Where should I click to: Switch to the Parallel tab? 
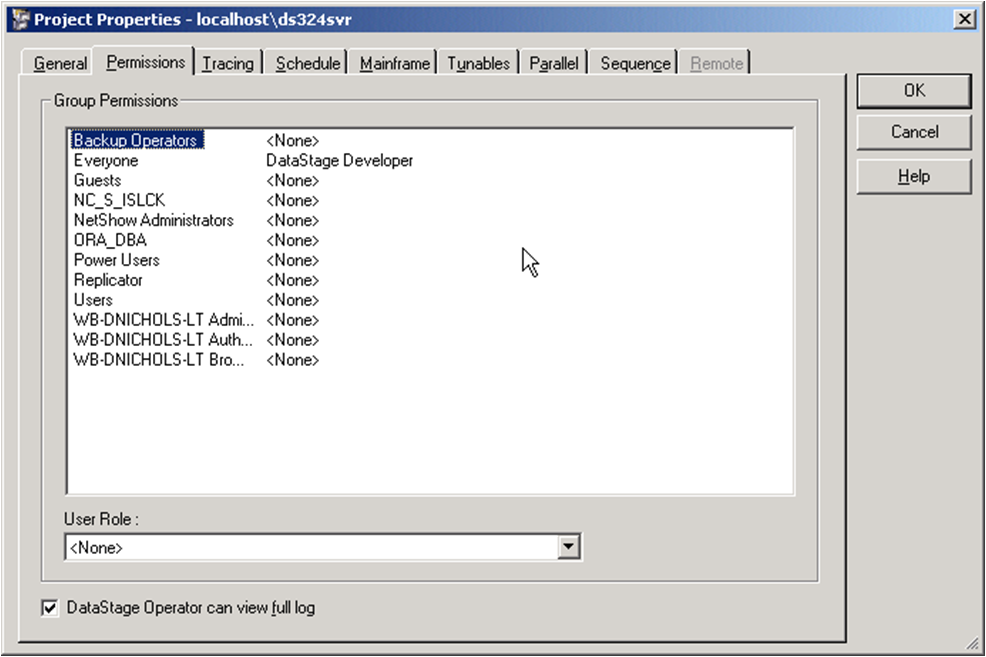(554, 63)
